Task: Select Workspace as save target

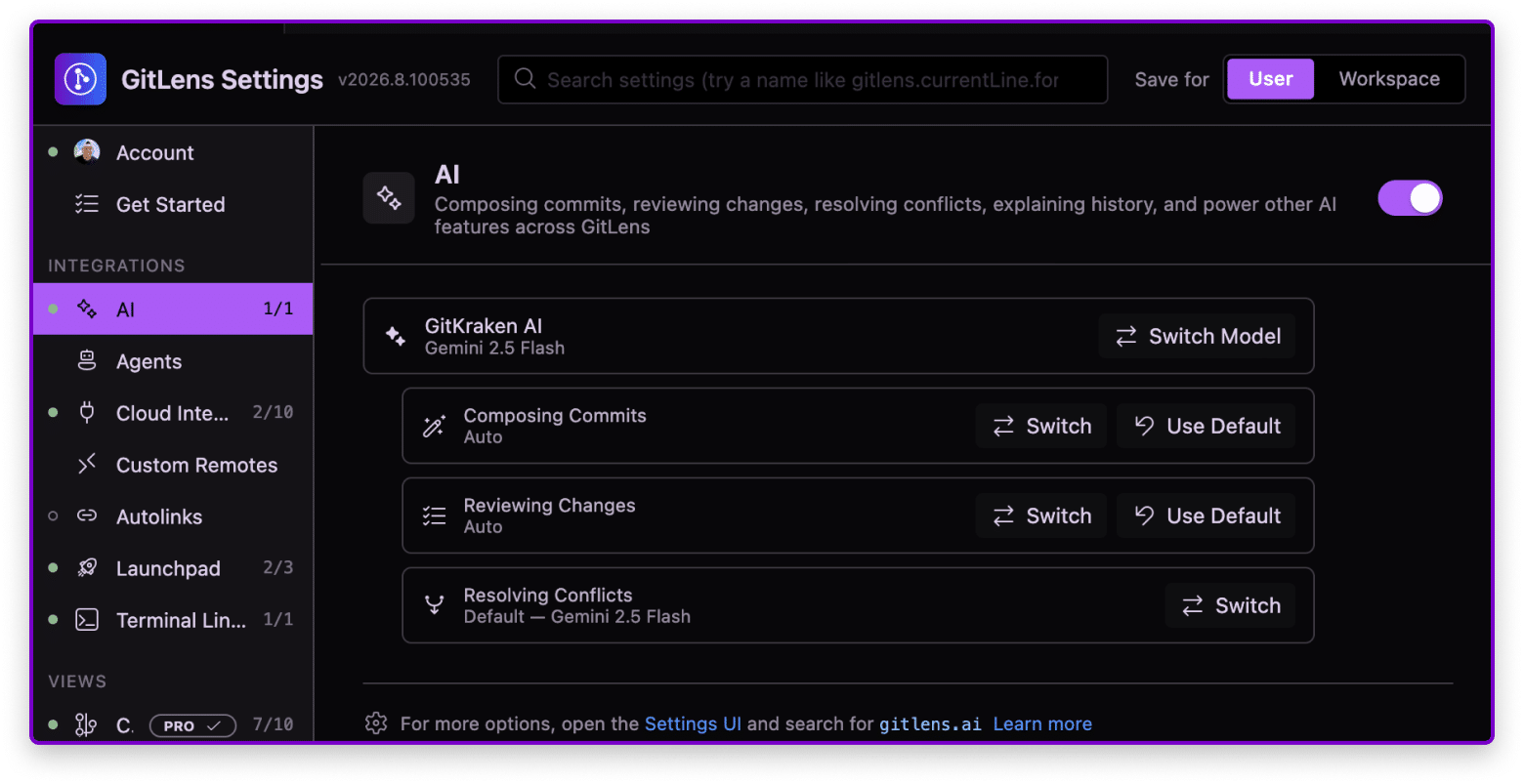Action: tap(1389, 79)
